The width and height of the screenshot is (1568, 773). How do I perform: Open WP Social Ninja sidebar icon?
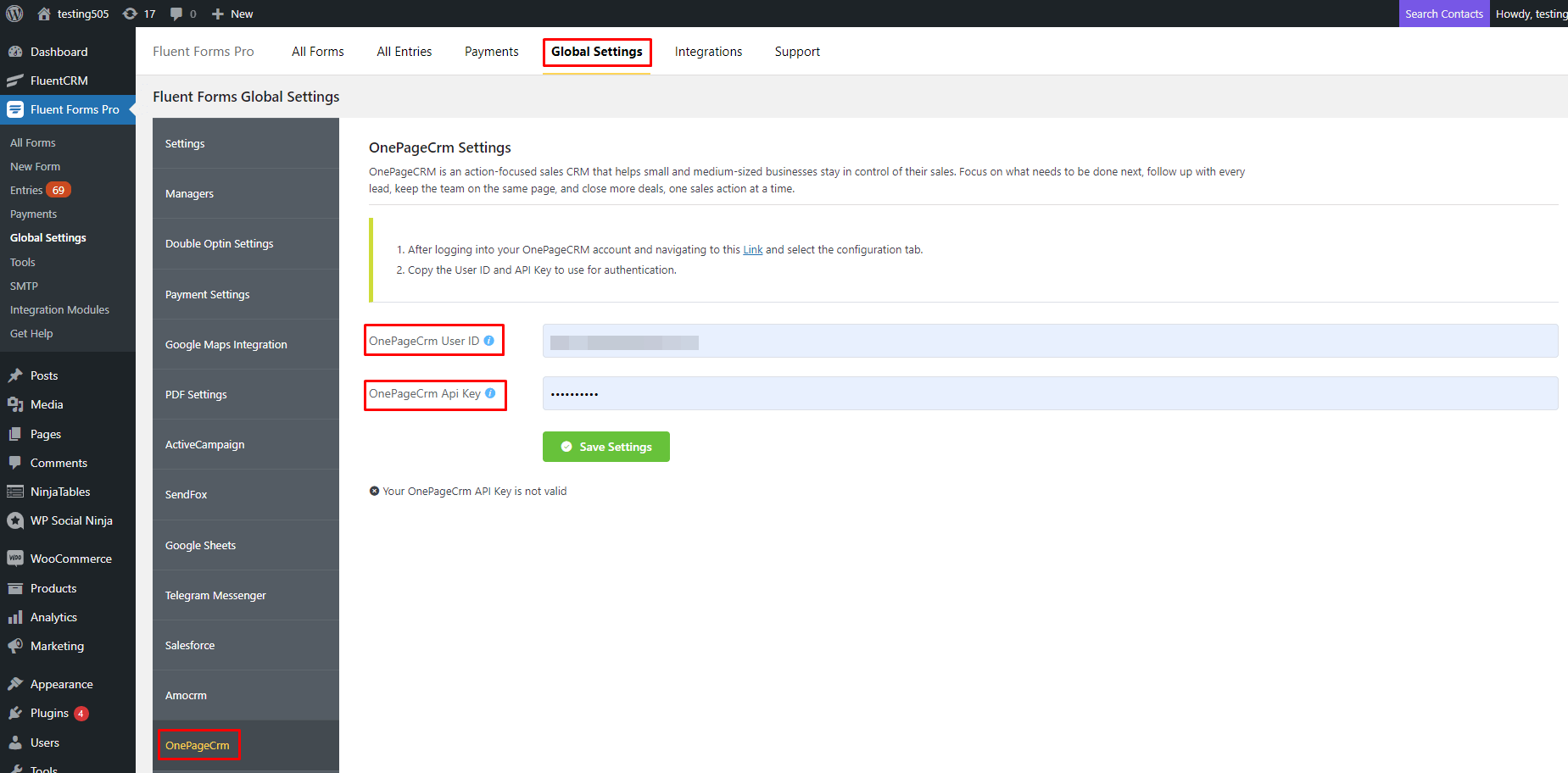15,520
